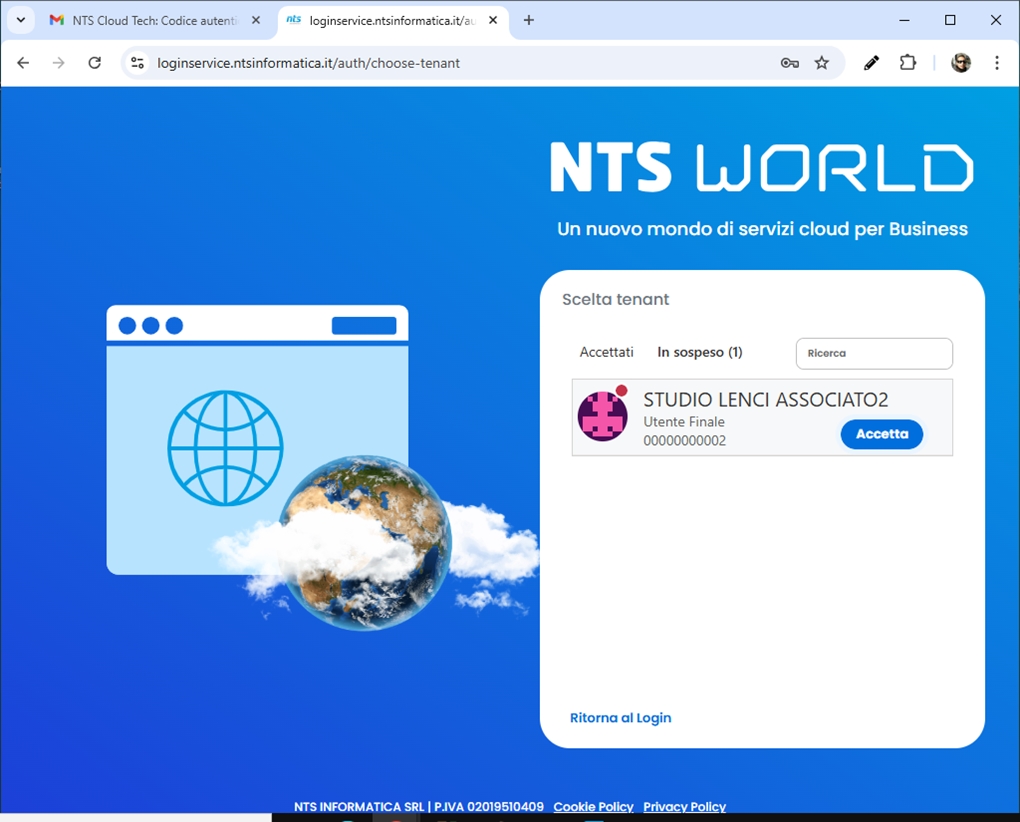Image resolution: width=1020 pixels, height=822 pixels.
Task: Expand the tab search dropdown arrow
Action: pos(21,20)
